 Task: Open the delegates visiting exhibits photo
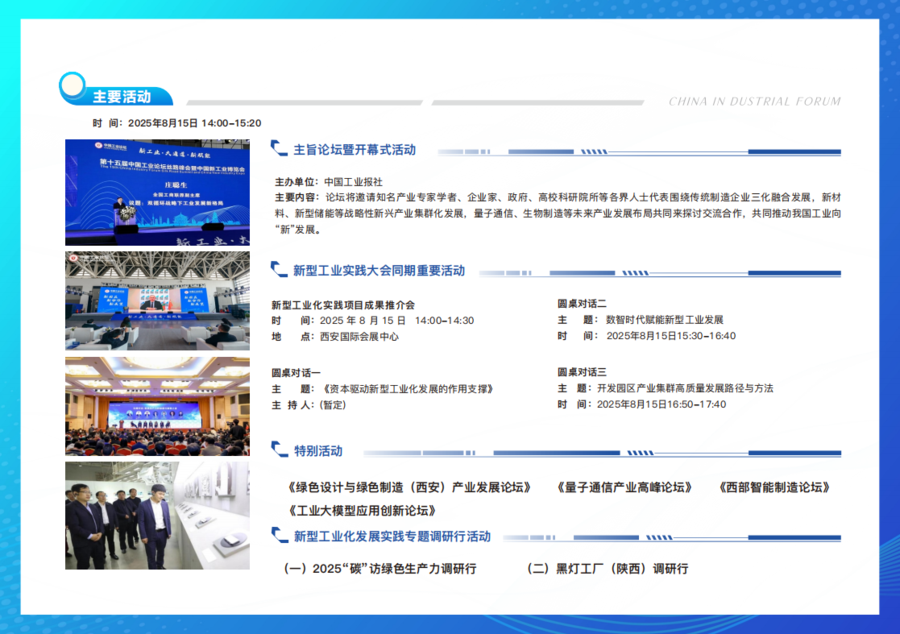[157, 515]
